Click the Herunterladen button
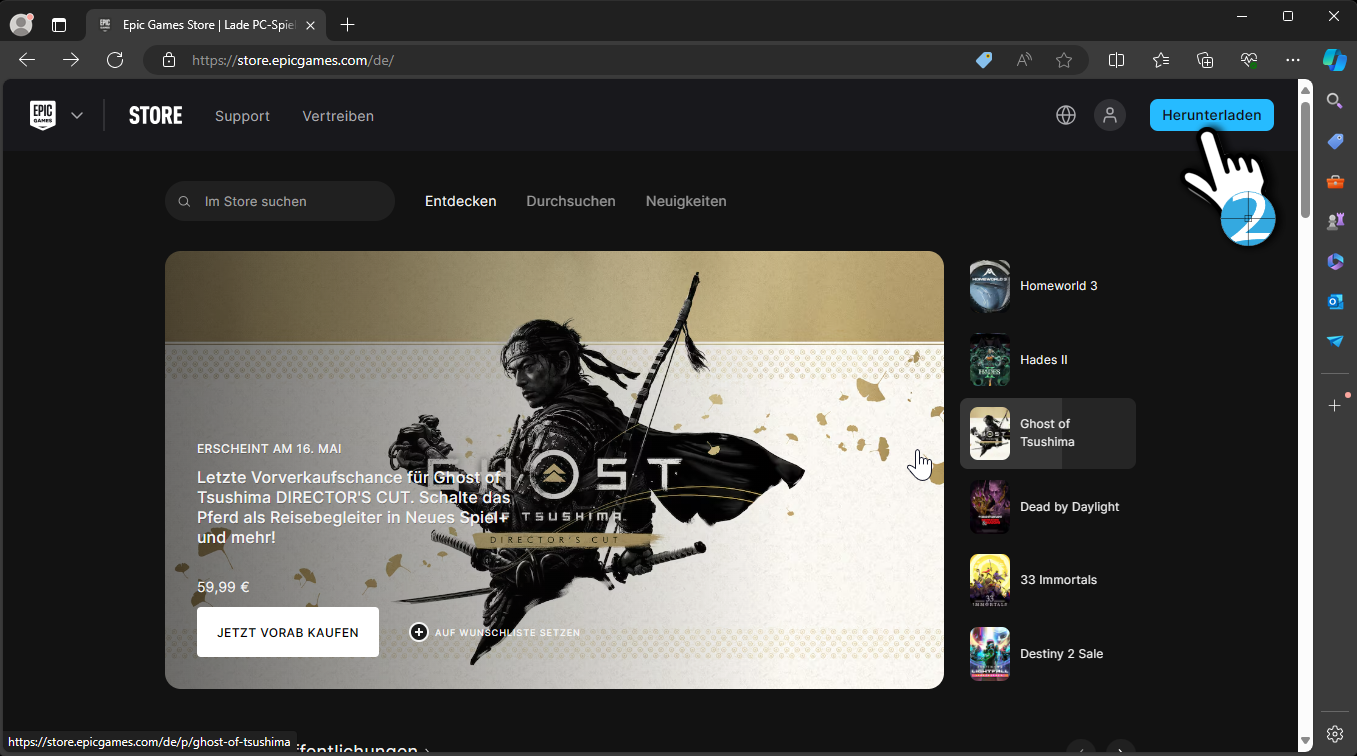Screen dimensions: 1357x756 [1212, 115]
